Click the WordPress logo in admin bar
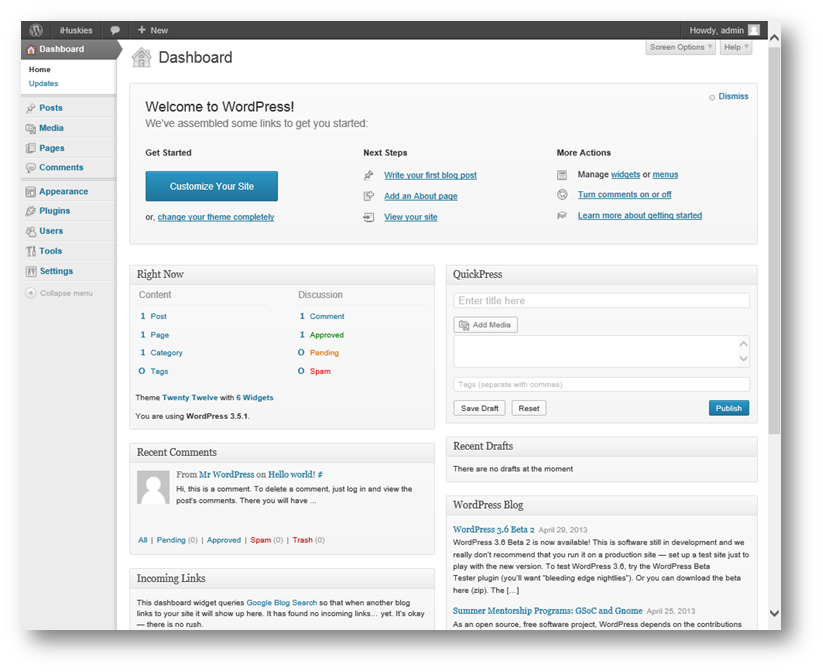 [36, 30]
